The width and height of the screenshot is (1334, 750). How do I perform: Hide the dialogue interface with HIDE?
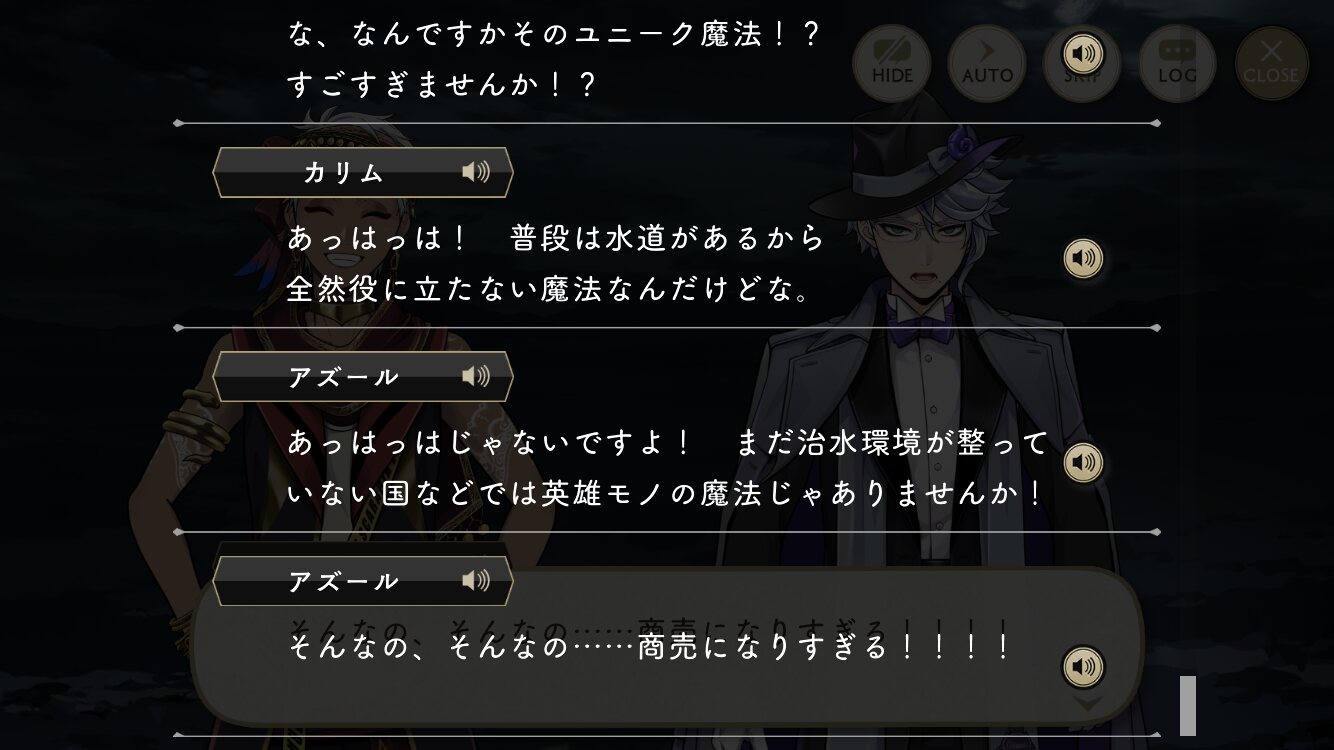click(x=891, y=64)
